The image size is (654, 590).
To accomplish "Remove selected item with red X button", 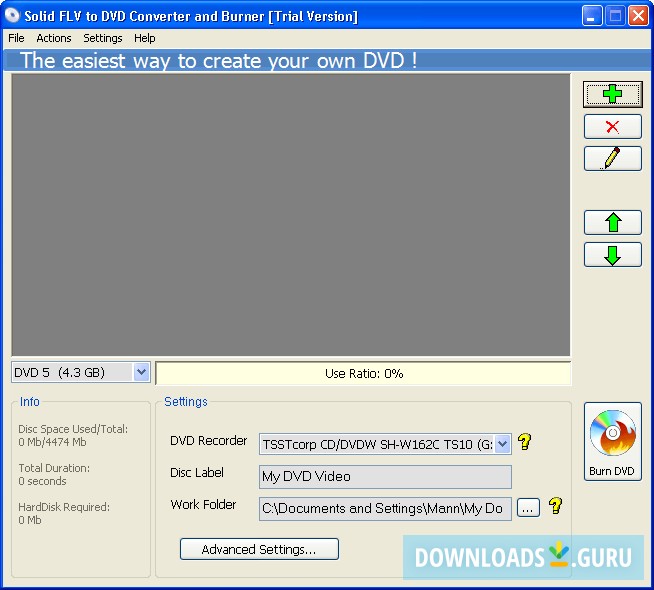I will [612, 126].
